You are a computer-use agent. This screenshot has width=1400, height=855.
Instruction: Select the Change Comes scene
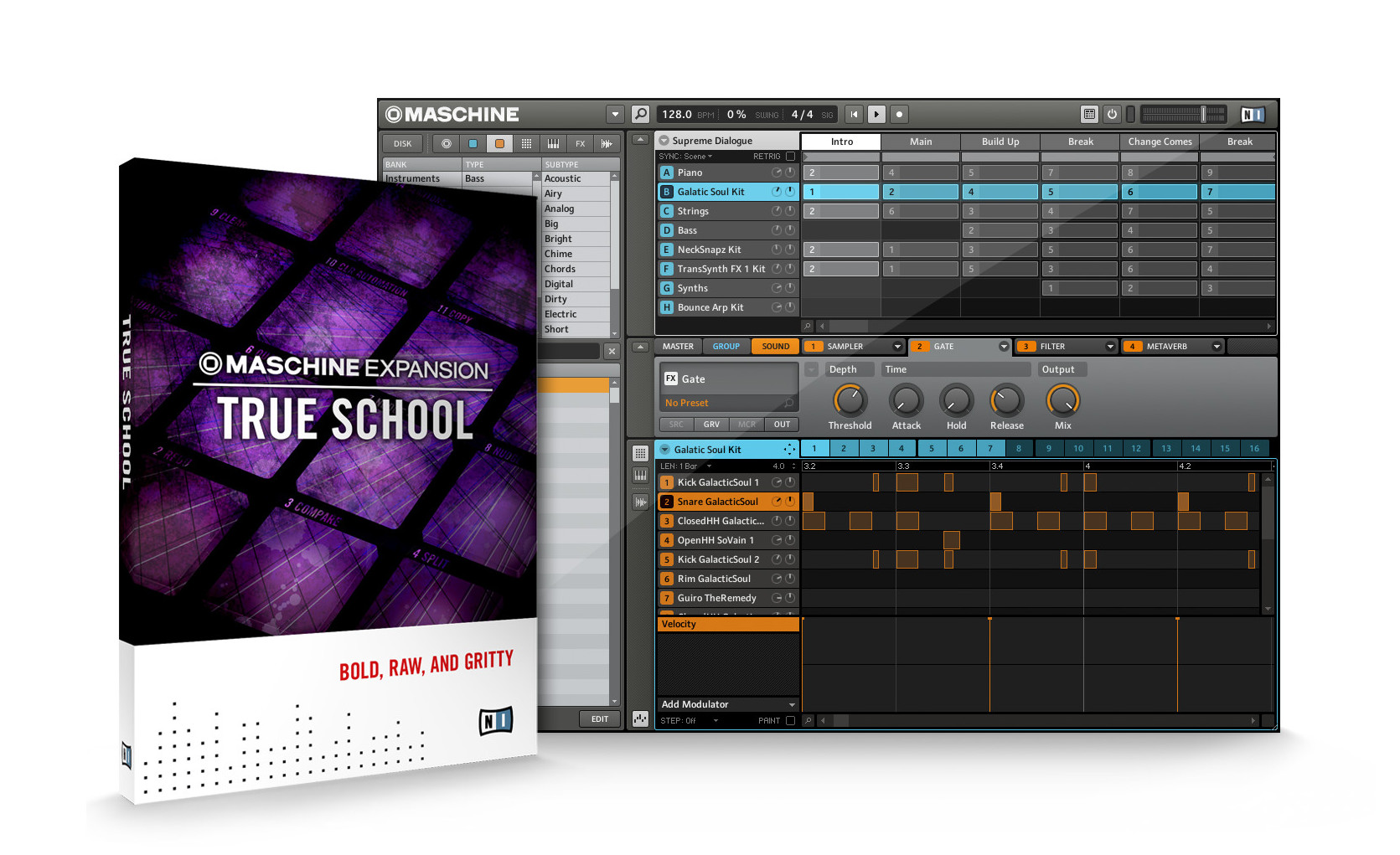(x=1160, y=142)
